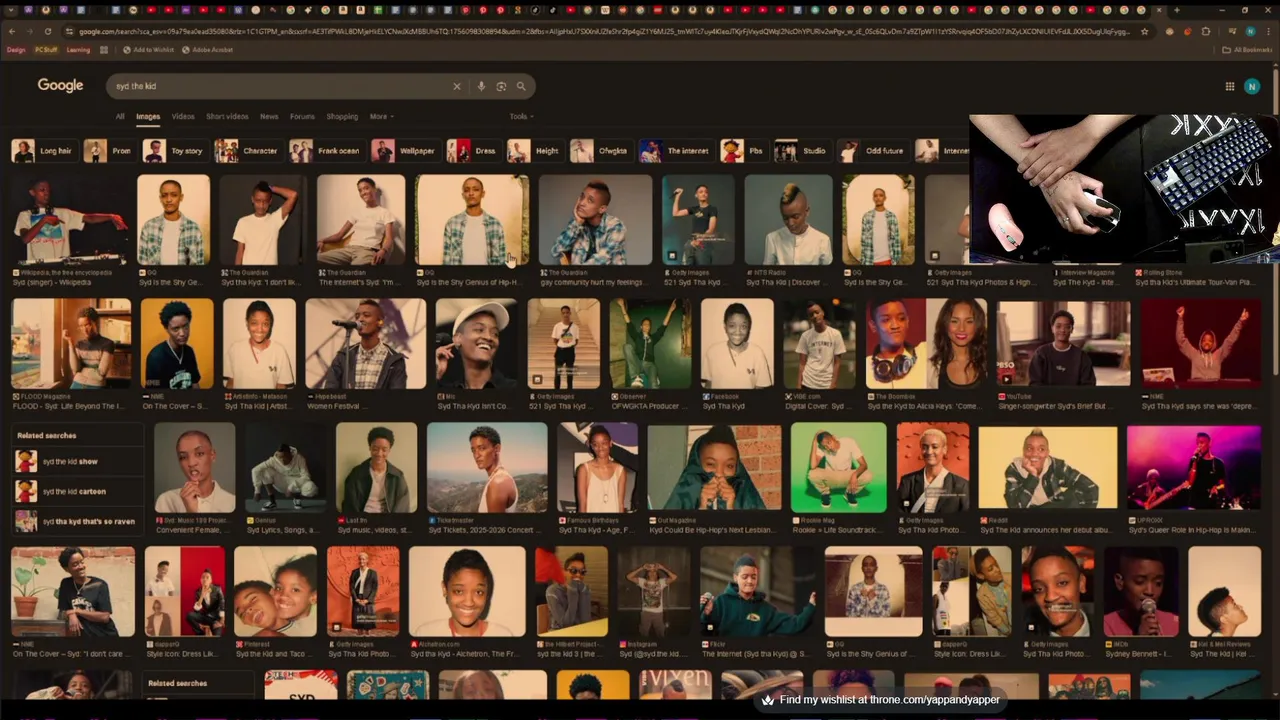The height and width of the screenshot is (720, 1280).
Task: Switch to the Shopping tab
Action: [342, 116]
